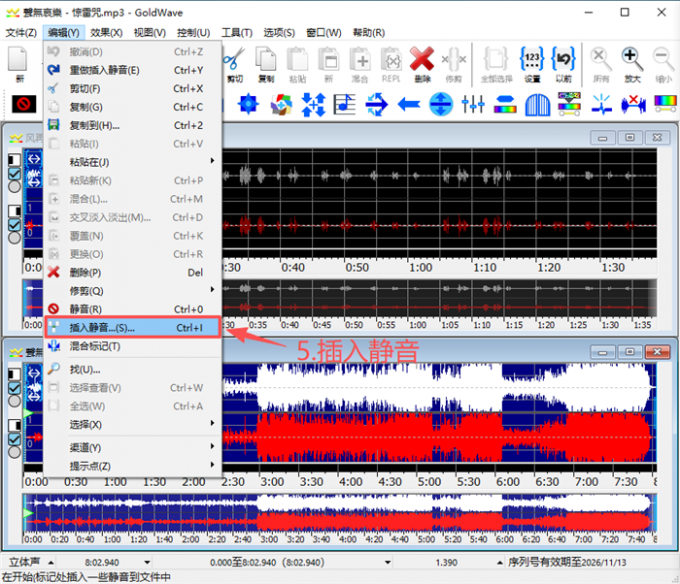Click the 1:00 mark on top window time ruler
The width and height of the screenshot is (680, 584).
(x=420, y=268)
